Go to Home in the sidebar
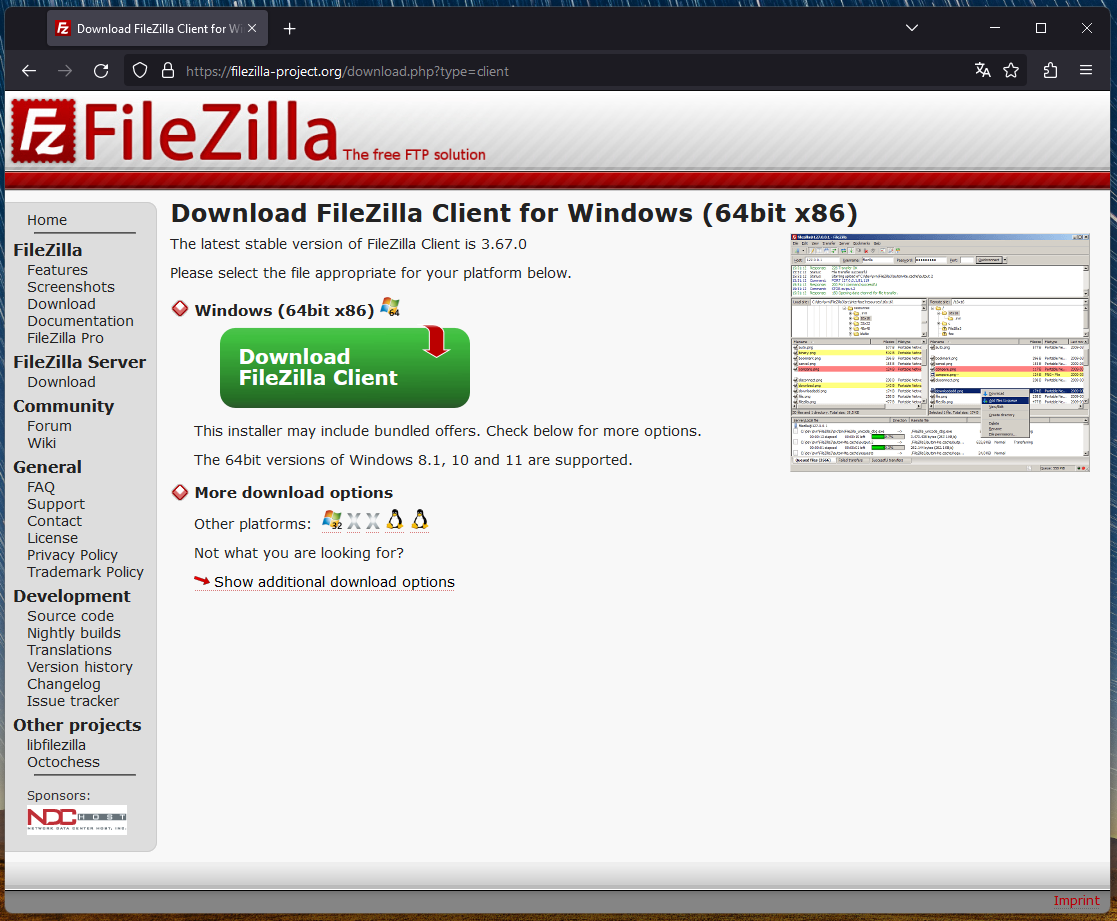The height and width of the screenshot is (921, 1117). pos(47,220)
